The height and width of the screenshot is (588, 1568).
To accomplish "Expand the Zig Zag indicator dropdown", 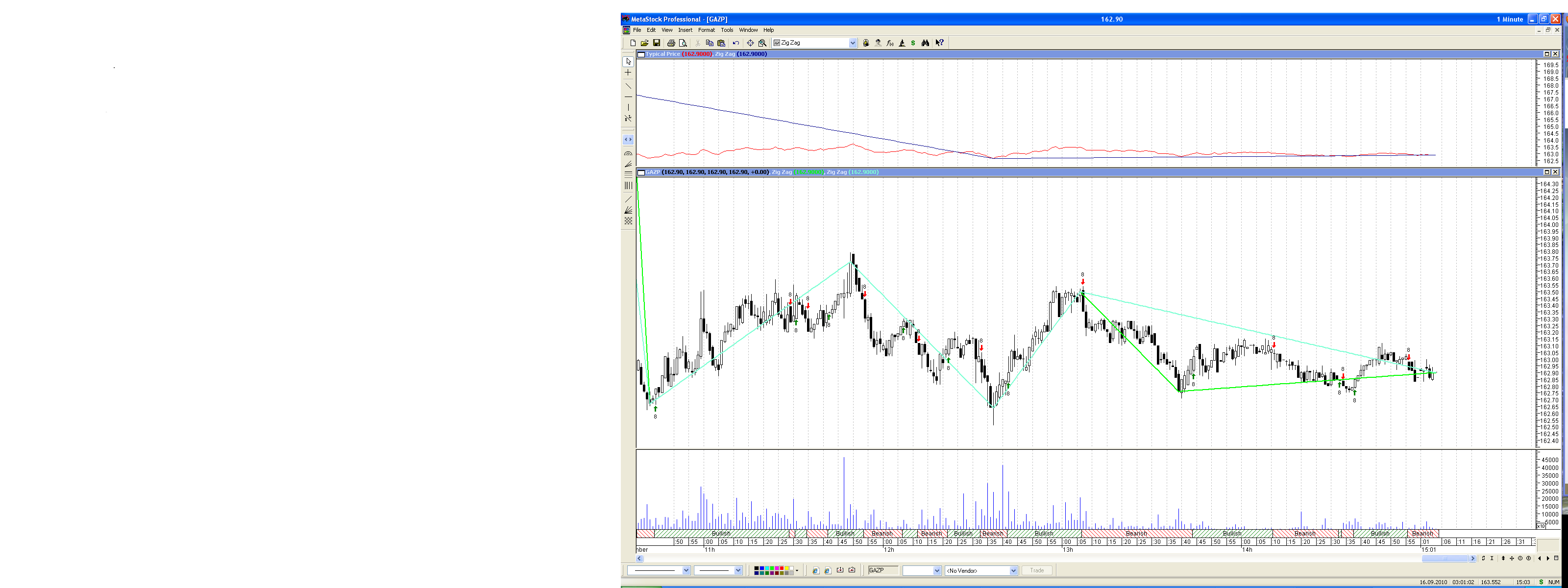I will (x=852, y=43).
